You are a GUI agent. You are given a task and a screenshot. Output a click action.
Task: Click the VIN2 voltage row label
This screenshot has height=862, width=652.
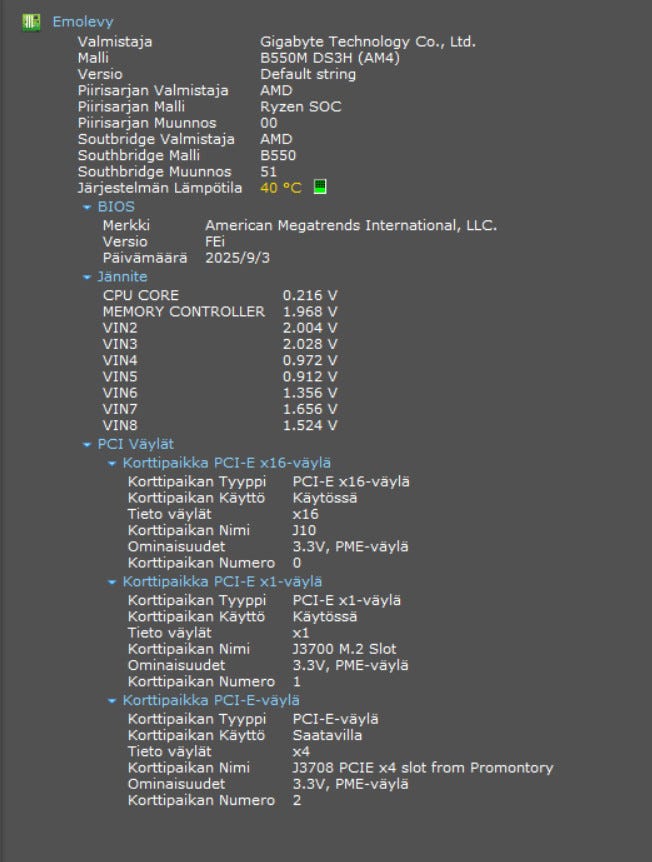pos(120,328)
